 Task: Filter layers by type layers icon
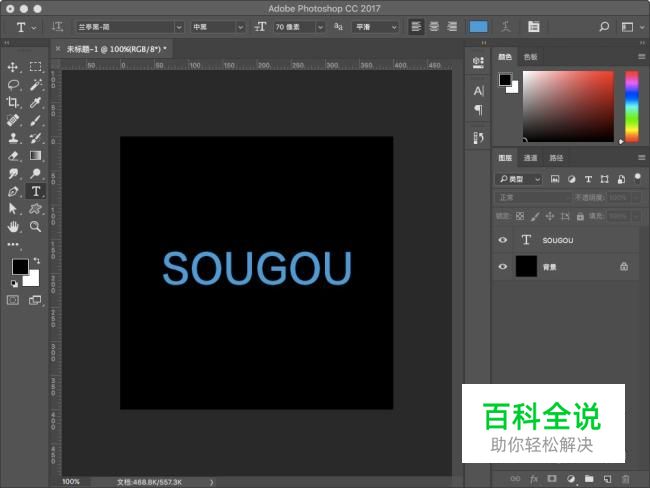click(588, 179)
